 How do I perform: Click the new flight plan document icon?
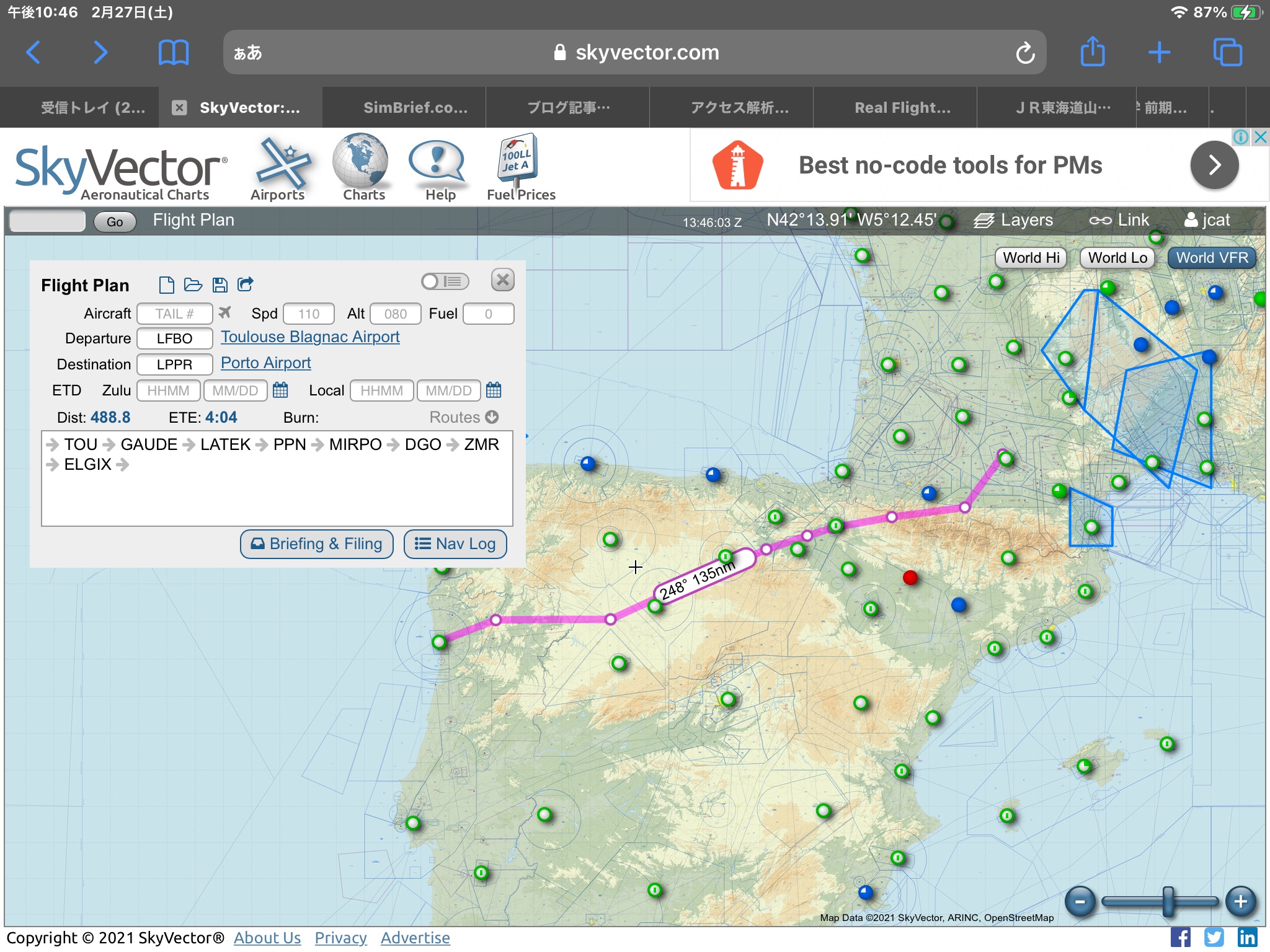166,285
